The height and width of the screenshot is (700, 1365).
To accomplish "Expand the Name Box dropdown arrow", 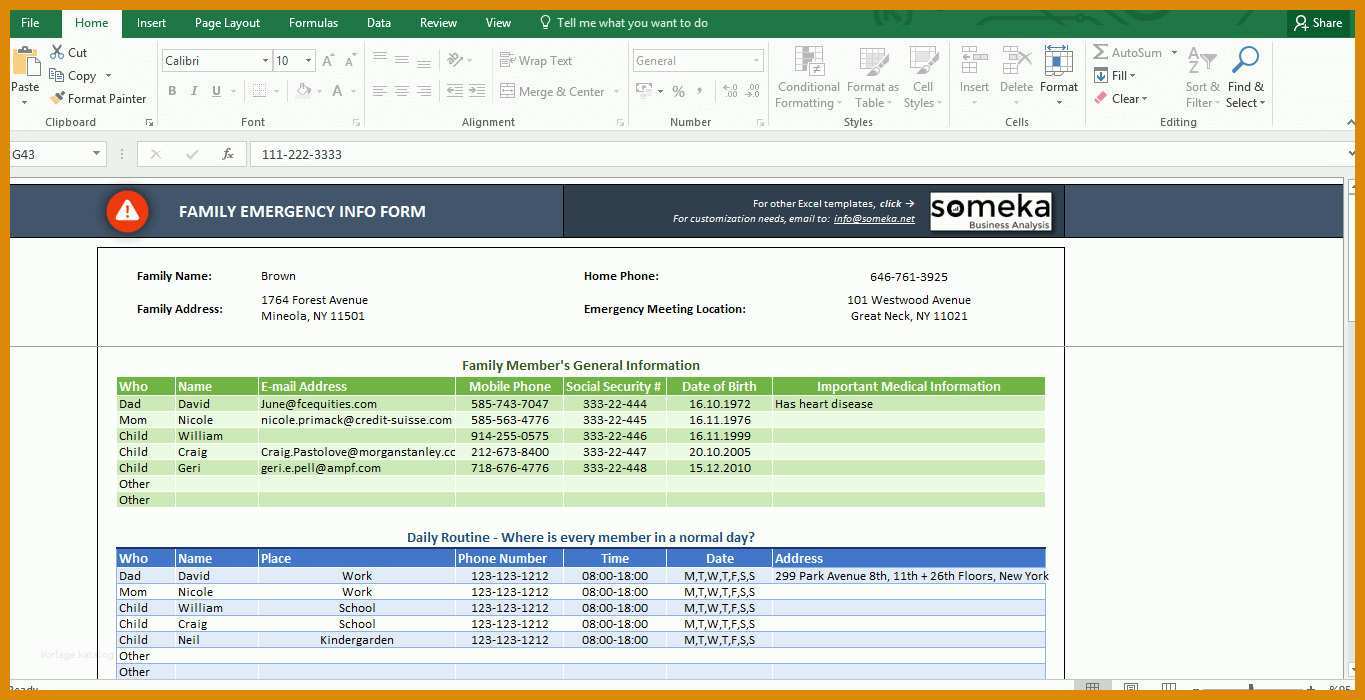I will pos(97,154).
